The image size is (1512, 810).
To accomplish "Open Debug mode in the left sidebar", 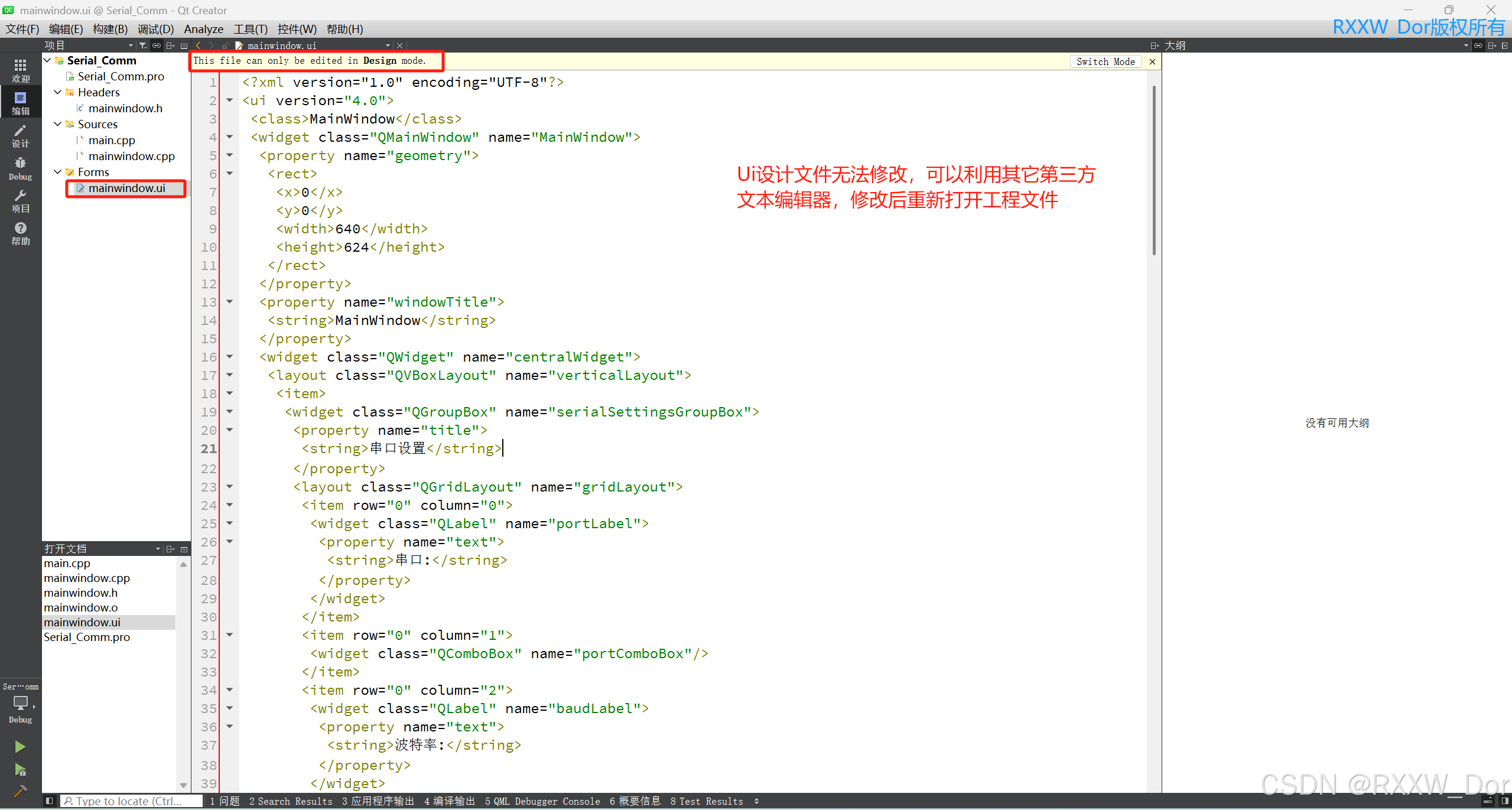I will coord(20,168).
